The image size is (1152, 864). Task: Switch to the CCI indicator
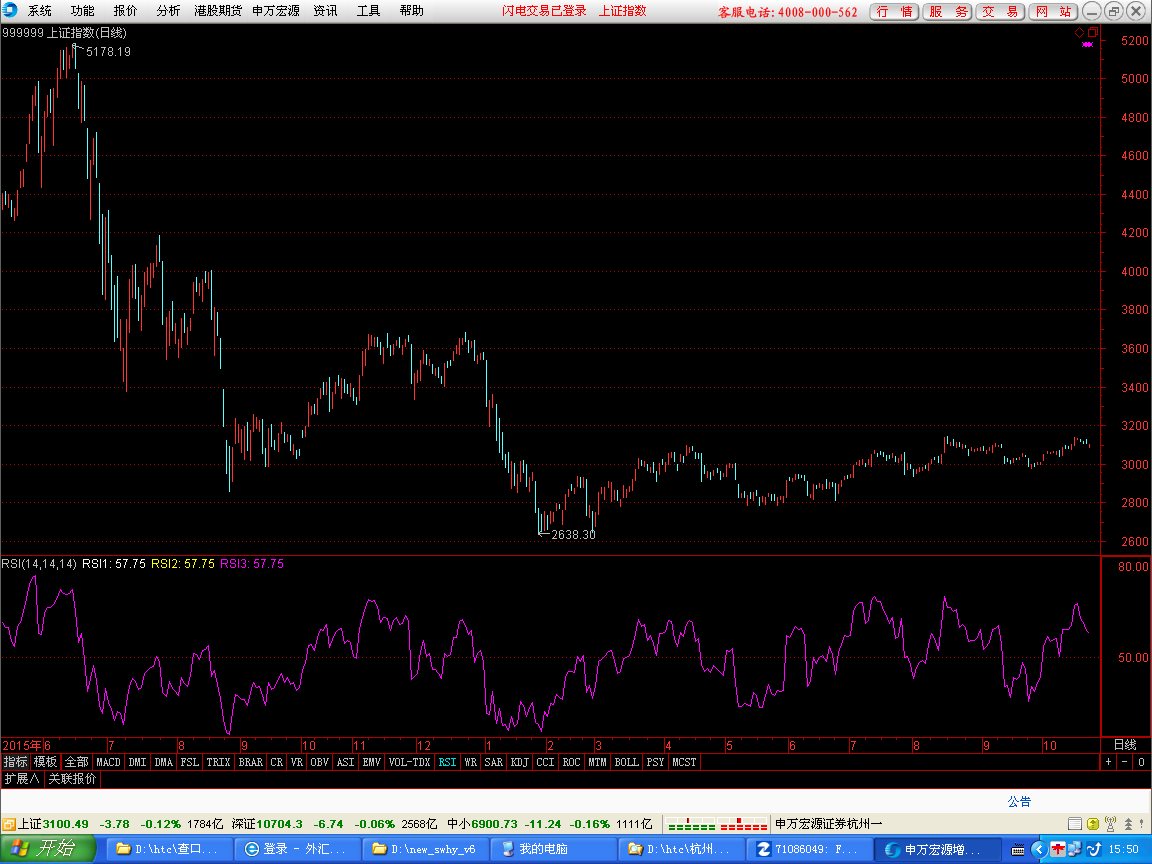[545, 762]
